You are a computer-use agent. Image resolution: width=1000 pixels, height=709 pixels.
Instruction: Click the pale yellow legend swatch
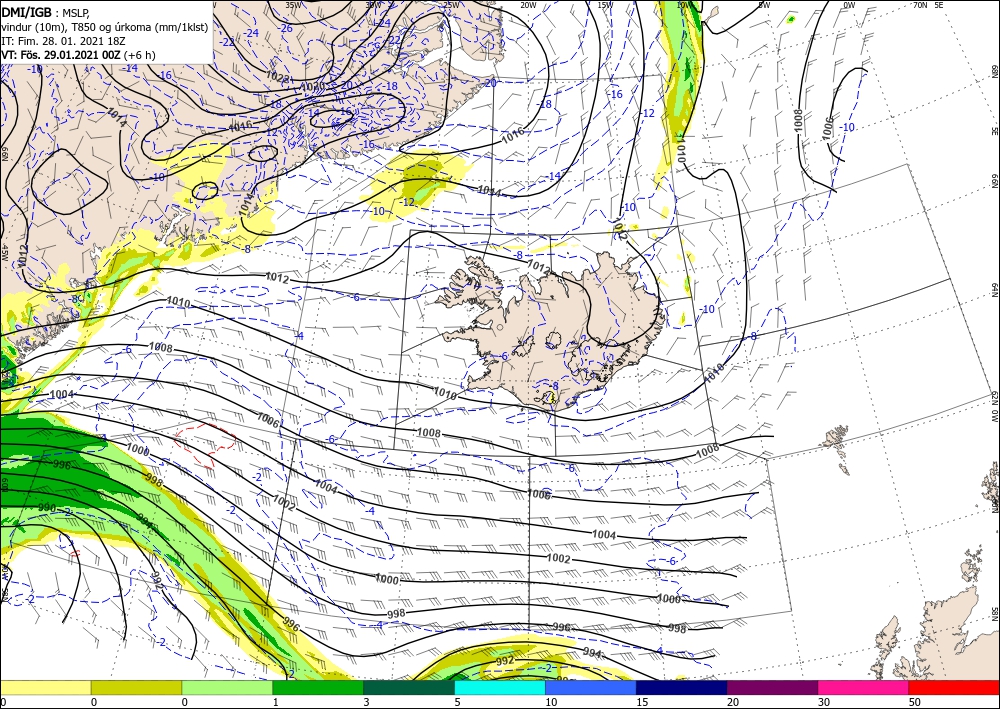(45, 687)
